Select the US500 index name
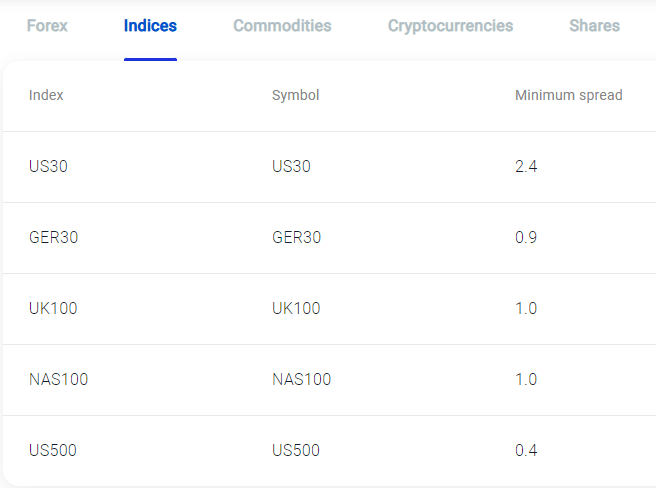Image resolution: width=656 pixels, height=488 pixels. pyautogui.click(x=53, y=450)
